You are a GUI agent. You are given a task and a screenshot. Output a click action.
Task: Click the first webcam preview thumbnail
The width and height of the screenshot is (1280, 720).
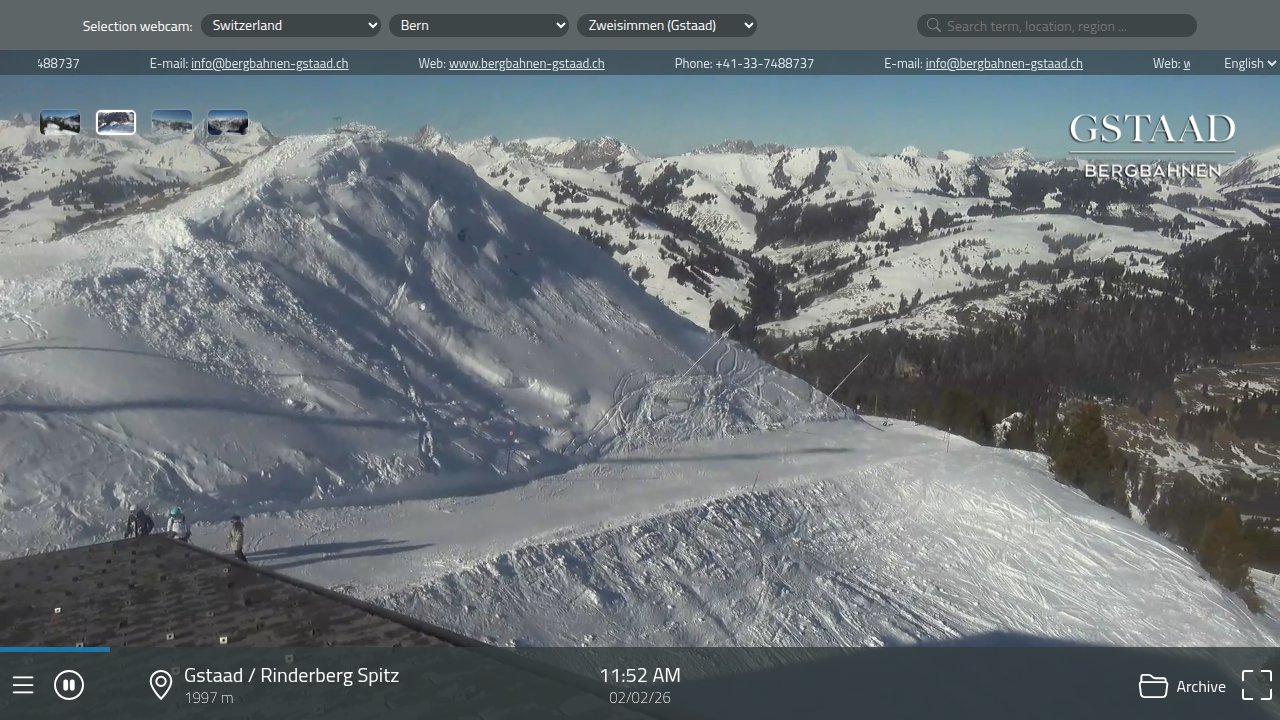tap(60, 121)
